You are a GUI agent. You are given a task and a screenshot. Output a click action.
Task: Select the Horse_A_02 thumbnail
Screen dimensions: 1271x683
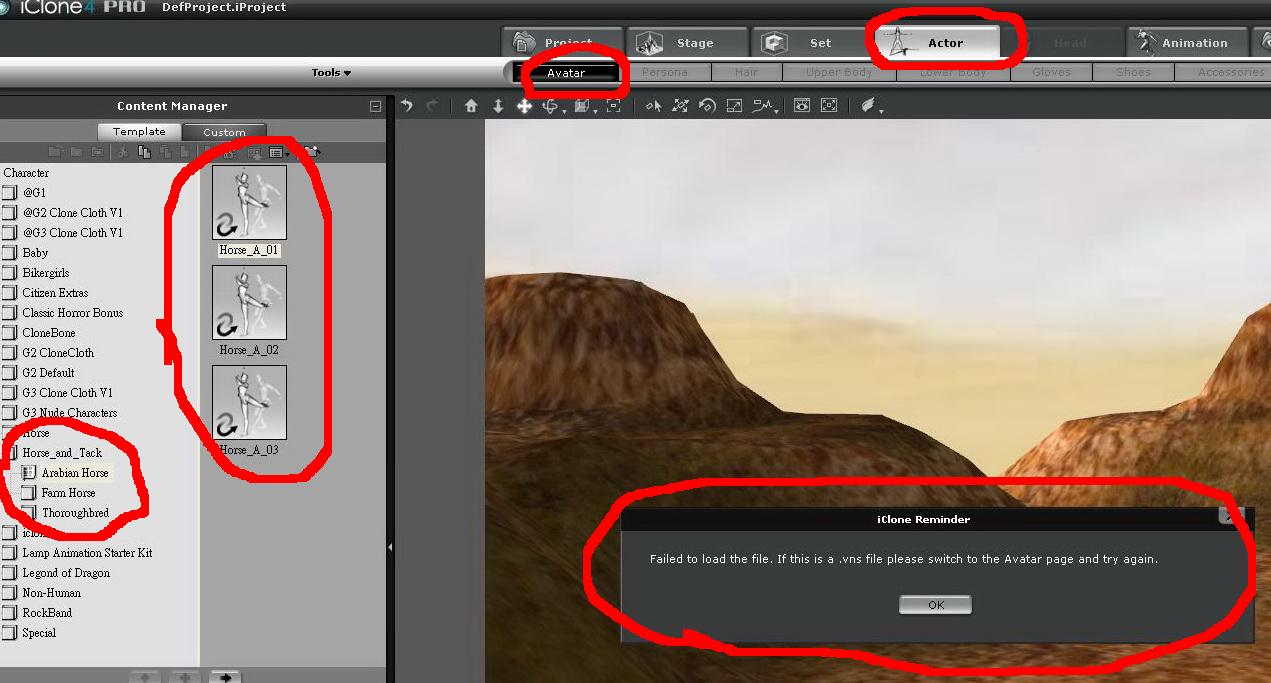point(249,301)
